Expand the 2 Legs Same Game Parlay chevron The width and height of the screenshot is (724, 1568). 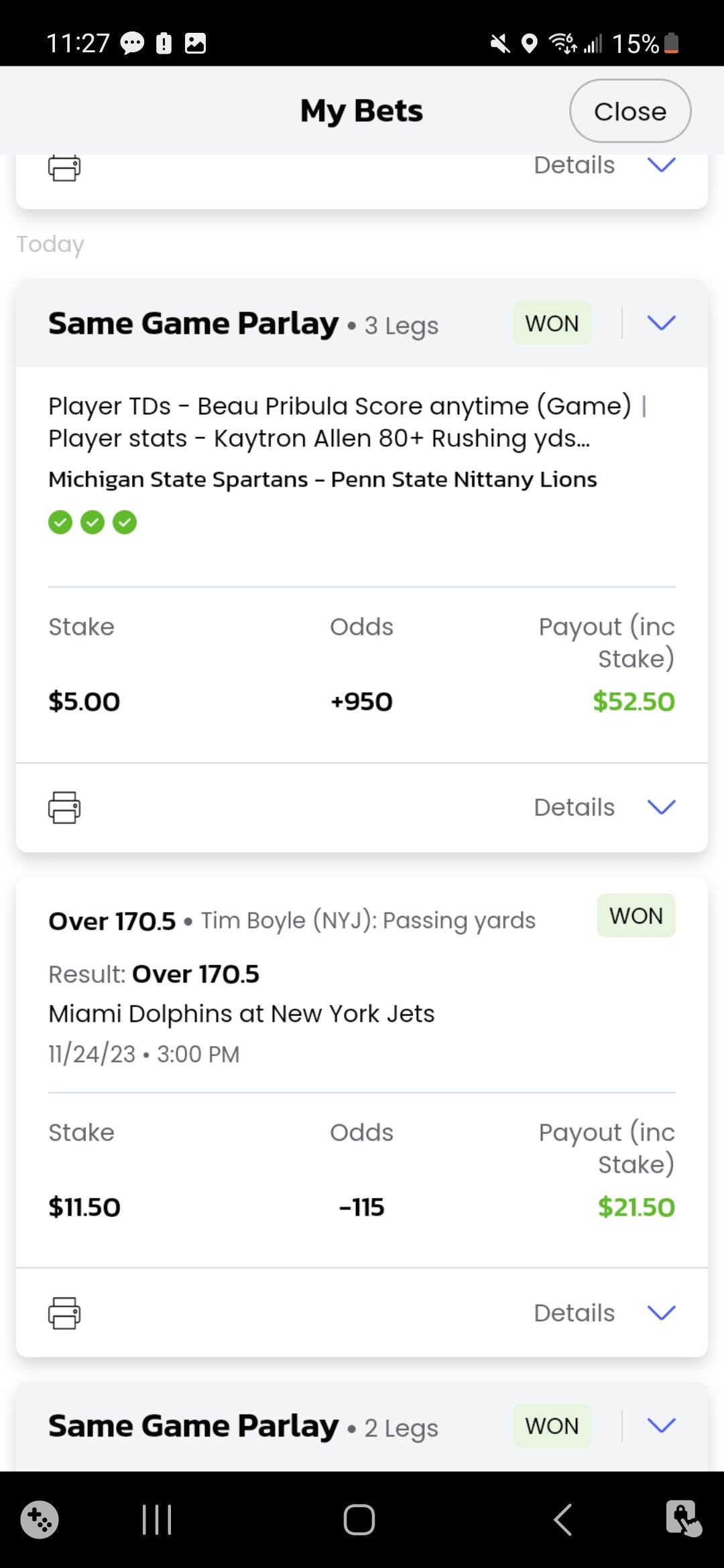pos(661,1425)
